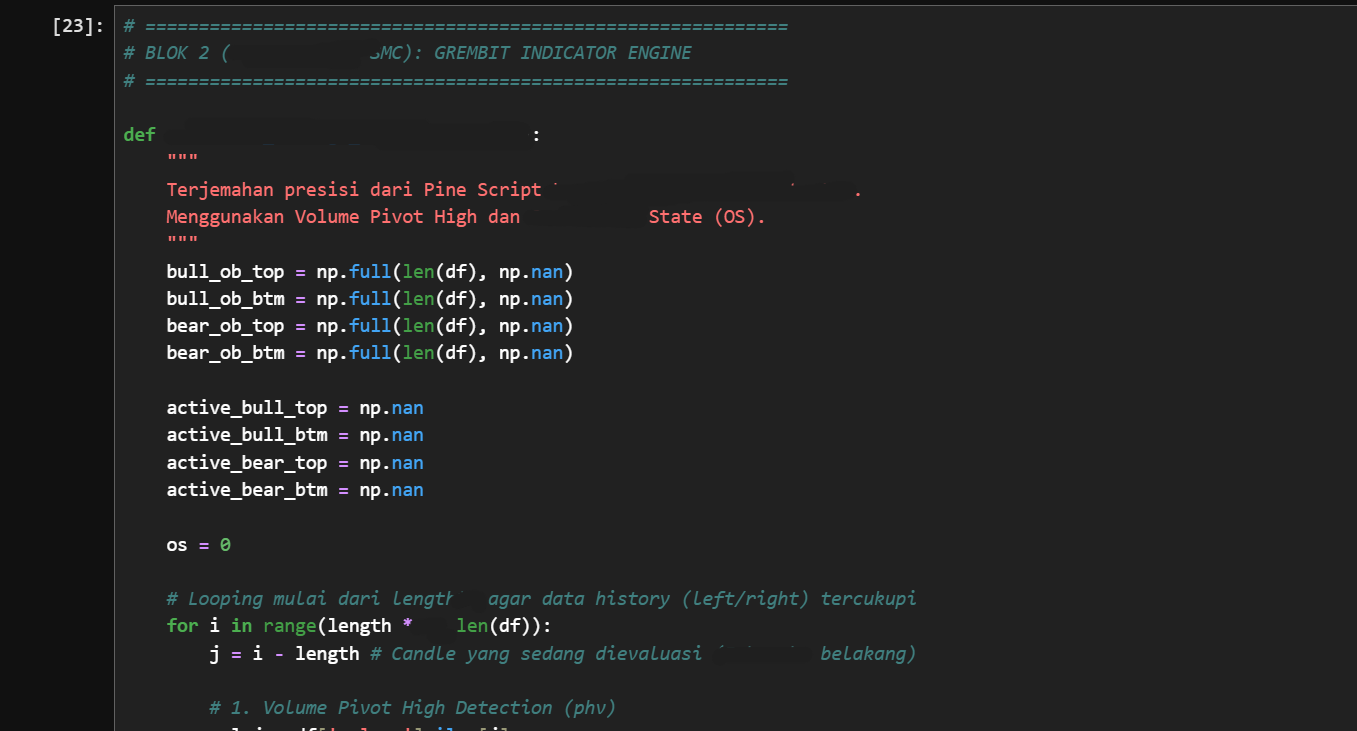The width and height of the screenshot is (1357, 731).
Task: Click the active_bull_btm variable
Action: coord(246,435)
